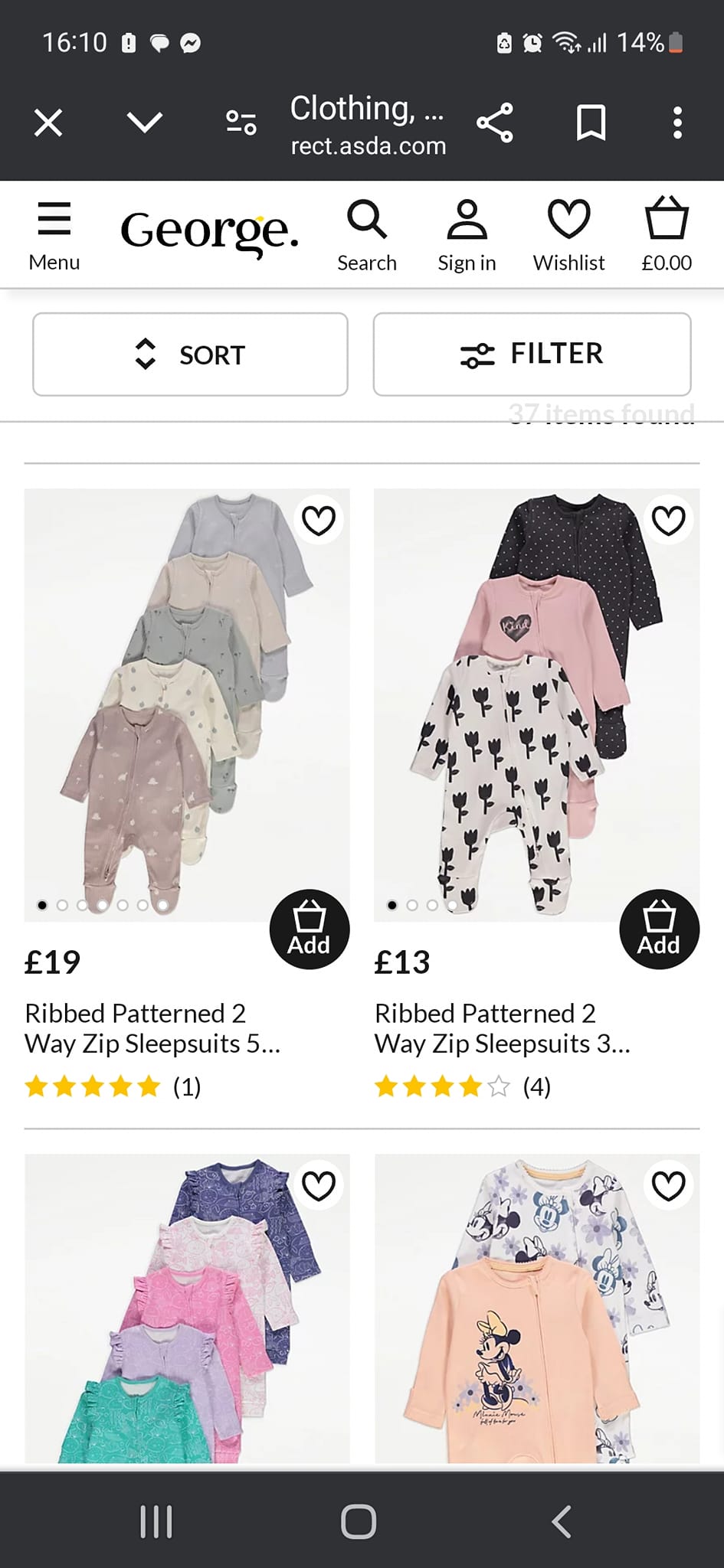The height and width of the screenshot is (1568, 724).
Task: Collapse the browser tab with down chevron
Action: pyautogui.click(x=144, y=122)
